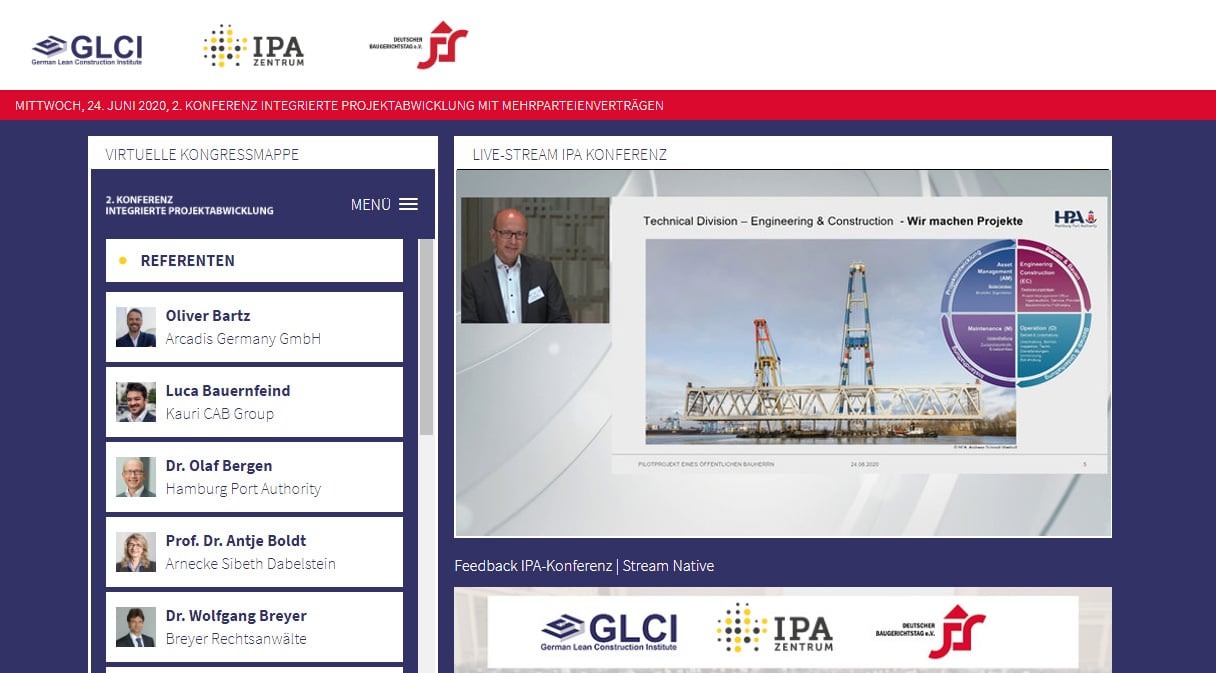
Task: Click the 2. Konferenz Integrierte Projektabwicklung title
Action: [189, 205]
